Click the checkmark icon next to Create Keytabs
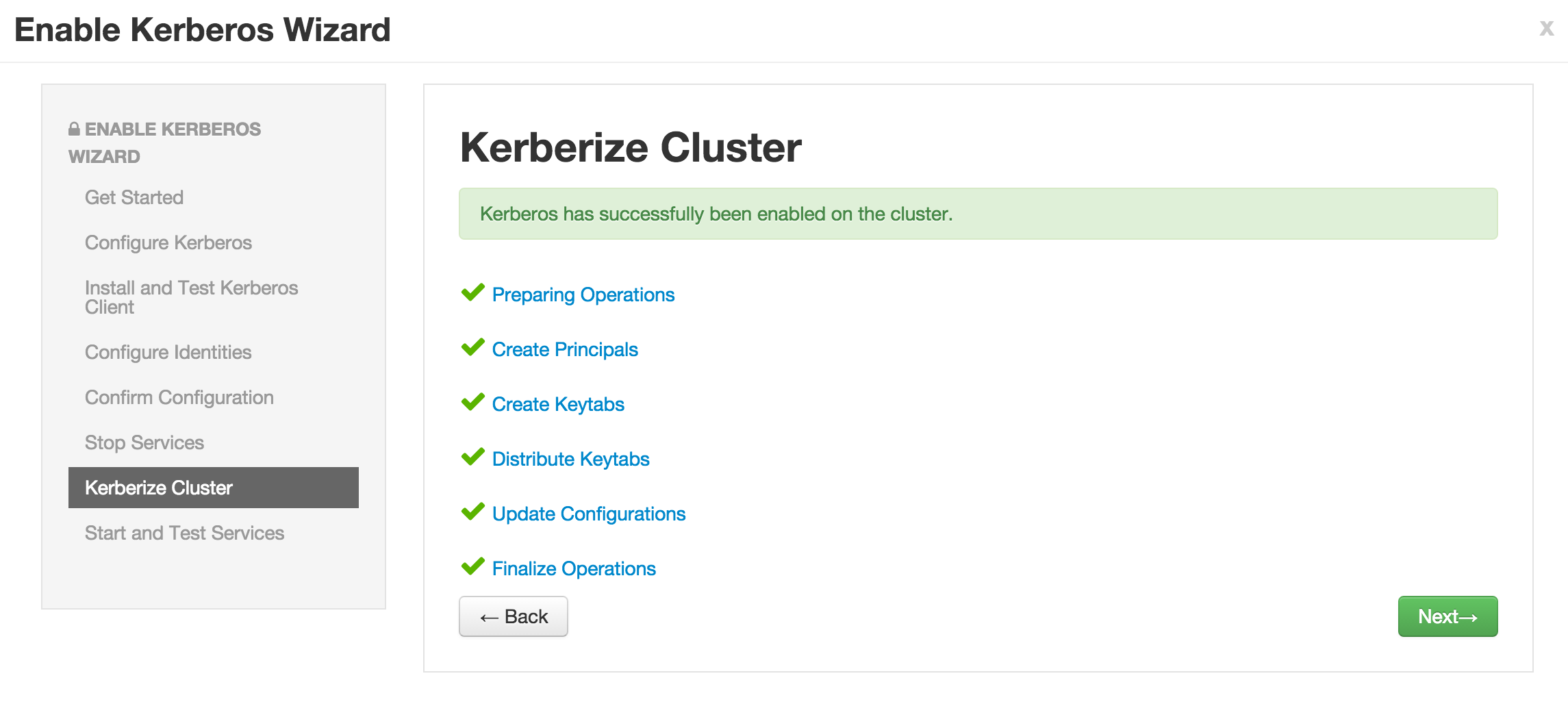 [x=473, y=403]
